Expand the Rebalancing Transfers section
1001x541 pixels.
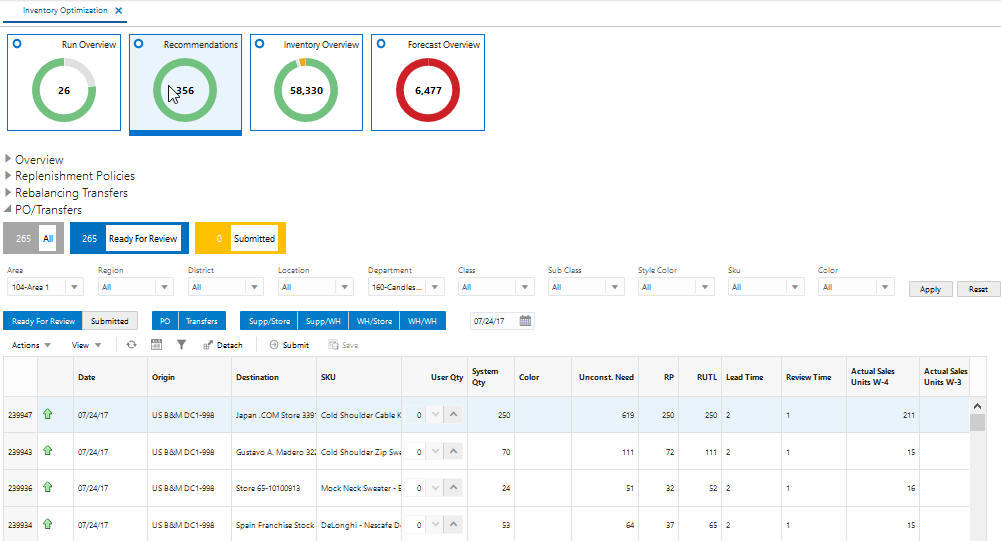8,192
